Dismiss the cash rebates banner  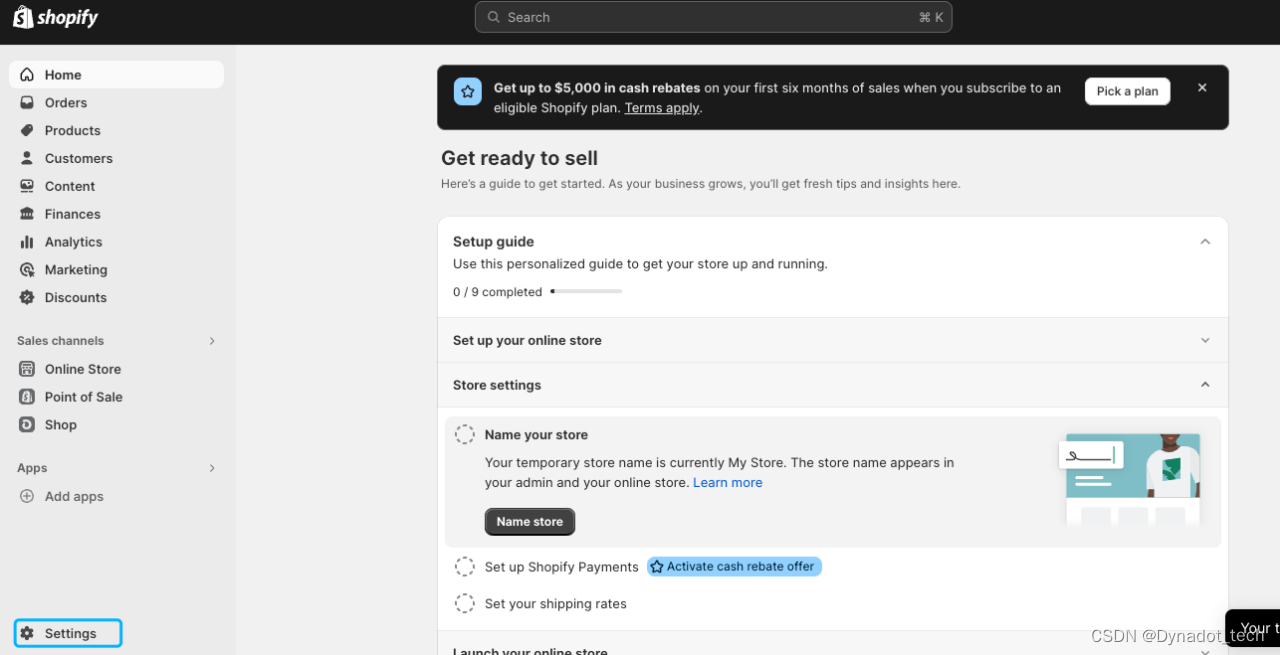point(1202,88)
